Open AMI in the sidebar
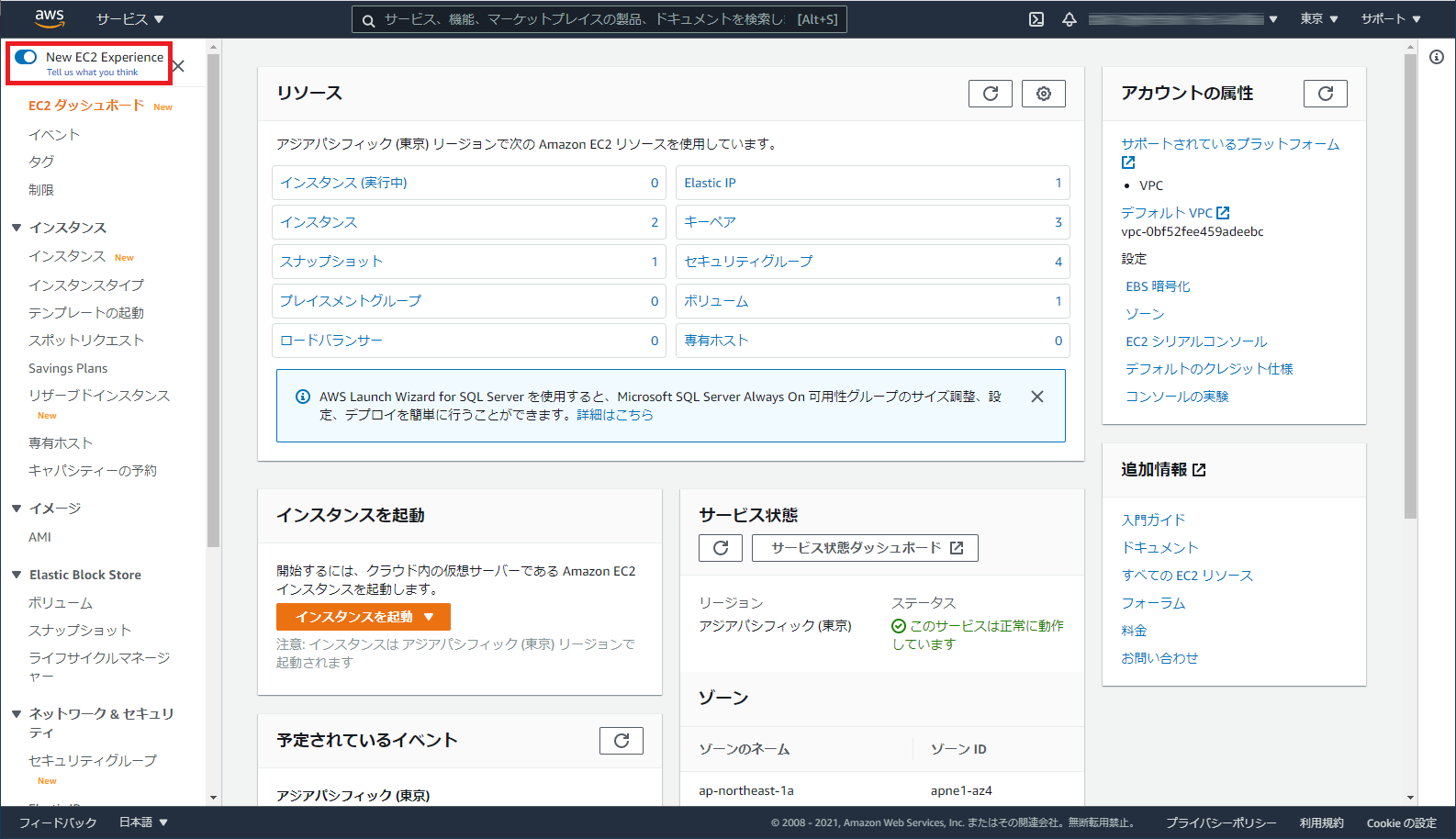The image size is (1456, 839). point(39,537)
